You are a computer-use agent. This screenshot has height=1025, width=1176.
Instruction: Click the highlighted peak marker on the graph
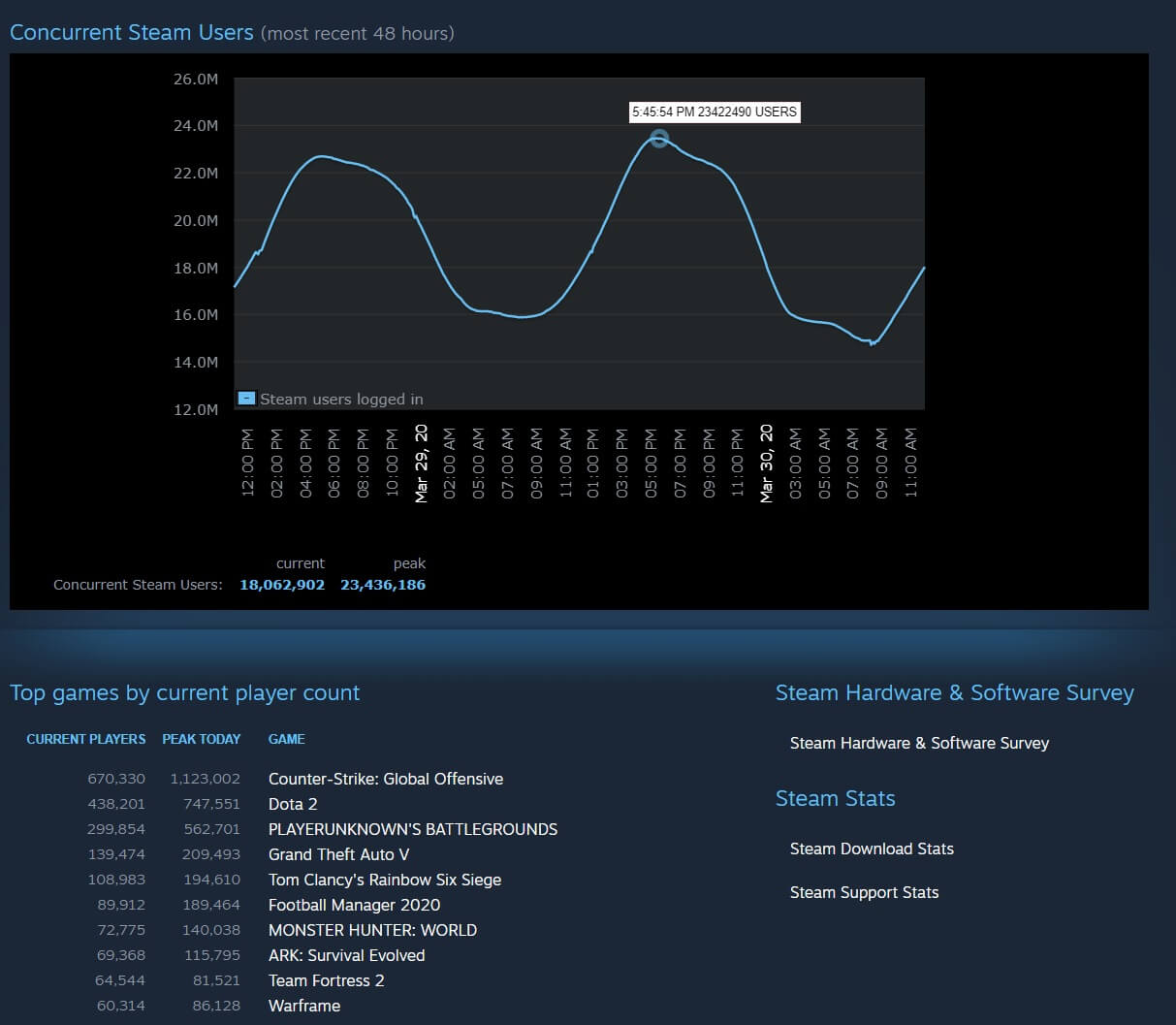(659, 139)
